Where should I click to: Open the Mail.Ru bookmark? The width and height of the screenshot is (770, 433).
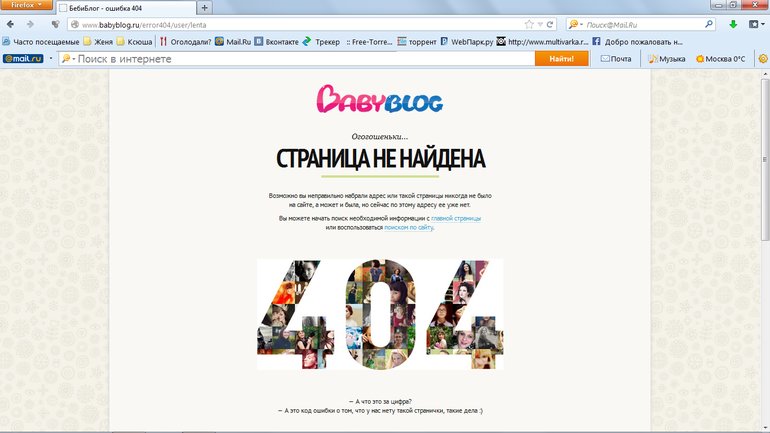pyautogui.click(x=233, y=42)
